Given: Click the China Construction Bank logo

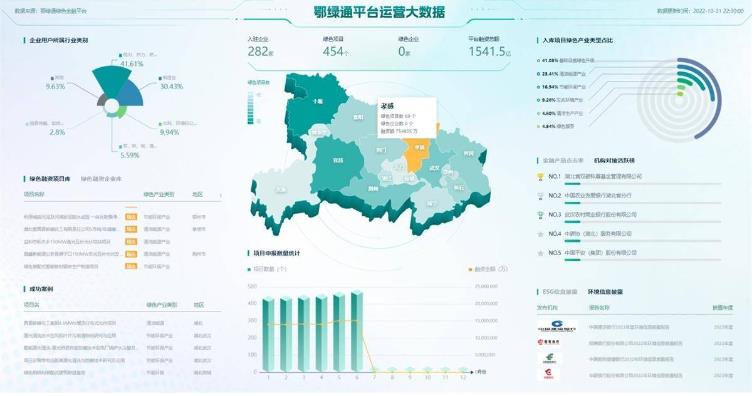Looking at the screenshot, I should click(x=557, y=327).
